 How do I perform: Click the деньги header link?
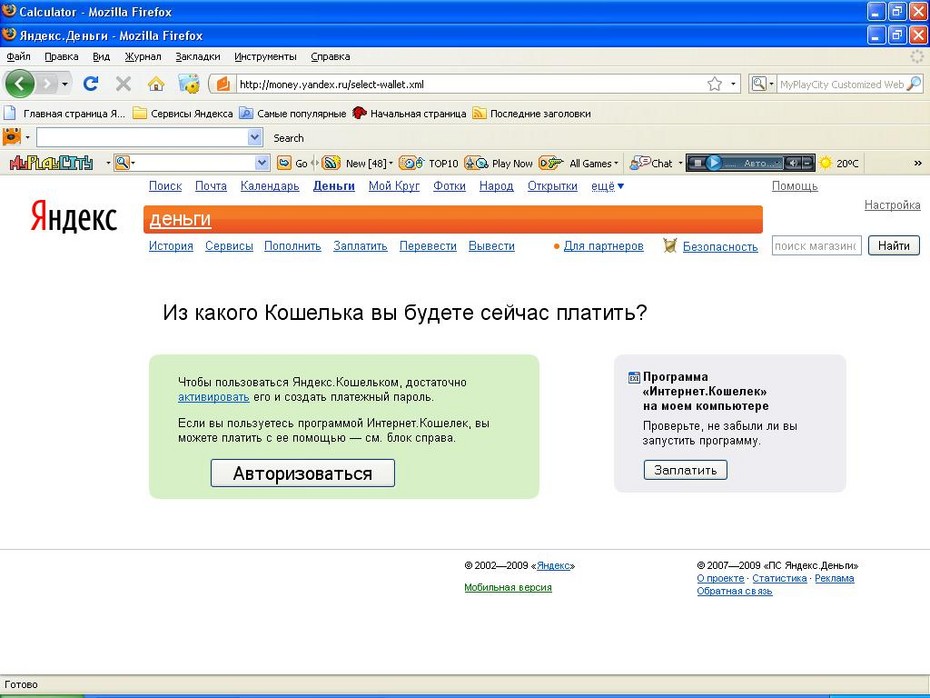pyautogui.click(x=180, y=219)
